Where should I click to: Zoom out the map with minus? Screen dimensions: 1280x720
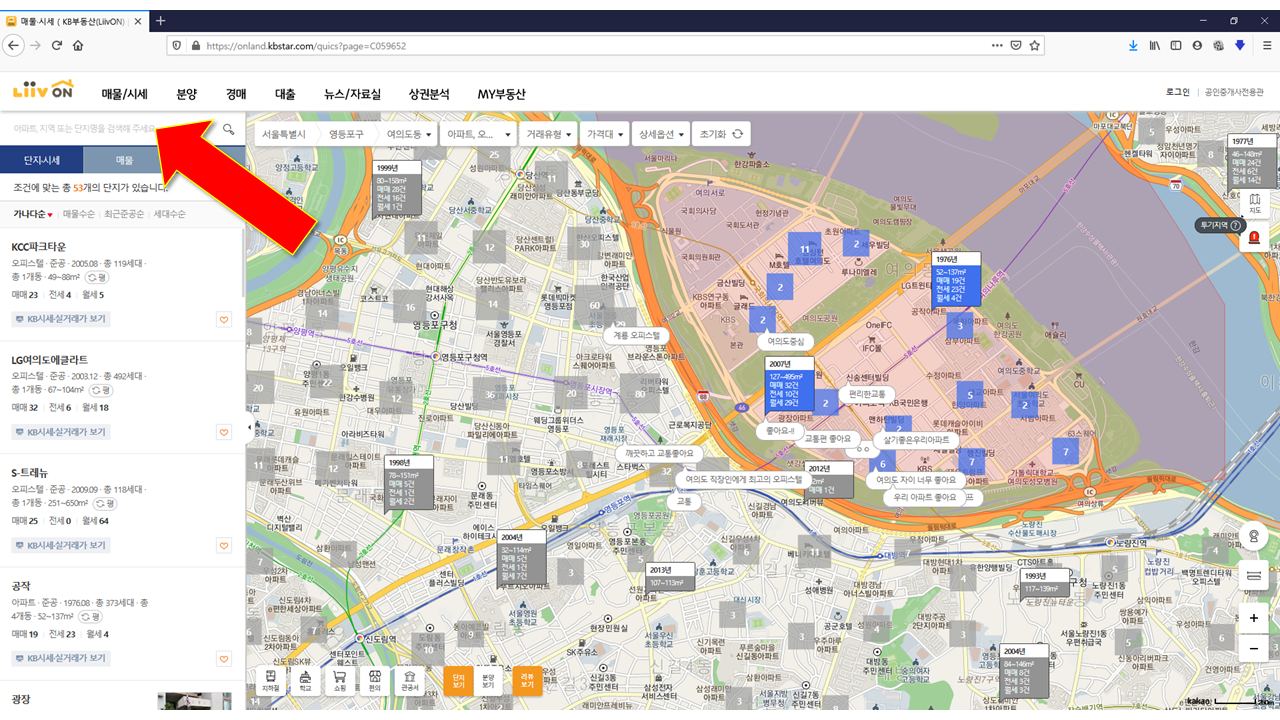coord(1253,648)
